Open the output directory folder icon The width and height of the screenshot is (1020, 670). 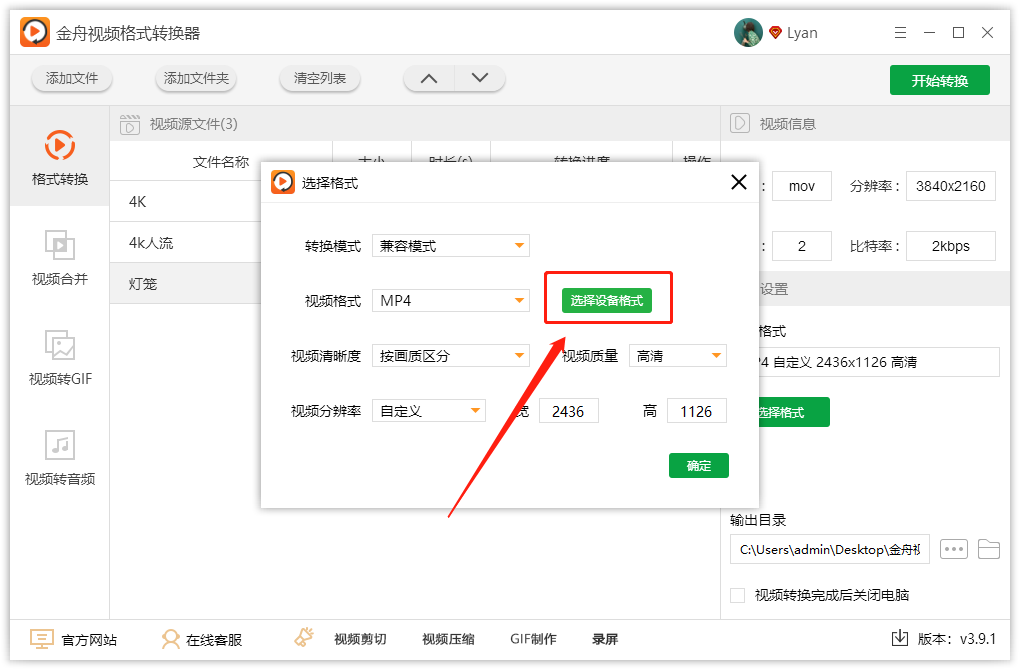[990, 549]
